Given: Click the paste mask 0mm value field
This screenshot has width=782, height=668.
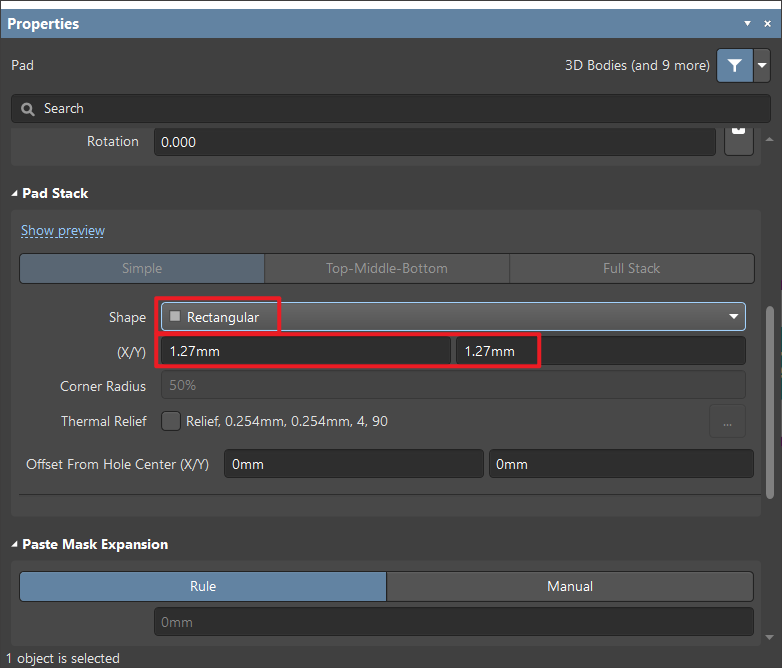Looking at the screenshot, I should click(x=453, y=622).
